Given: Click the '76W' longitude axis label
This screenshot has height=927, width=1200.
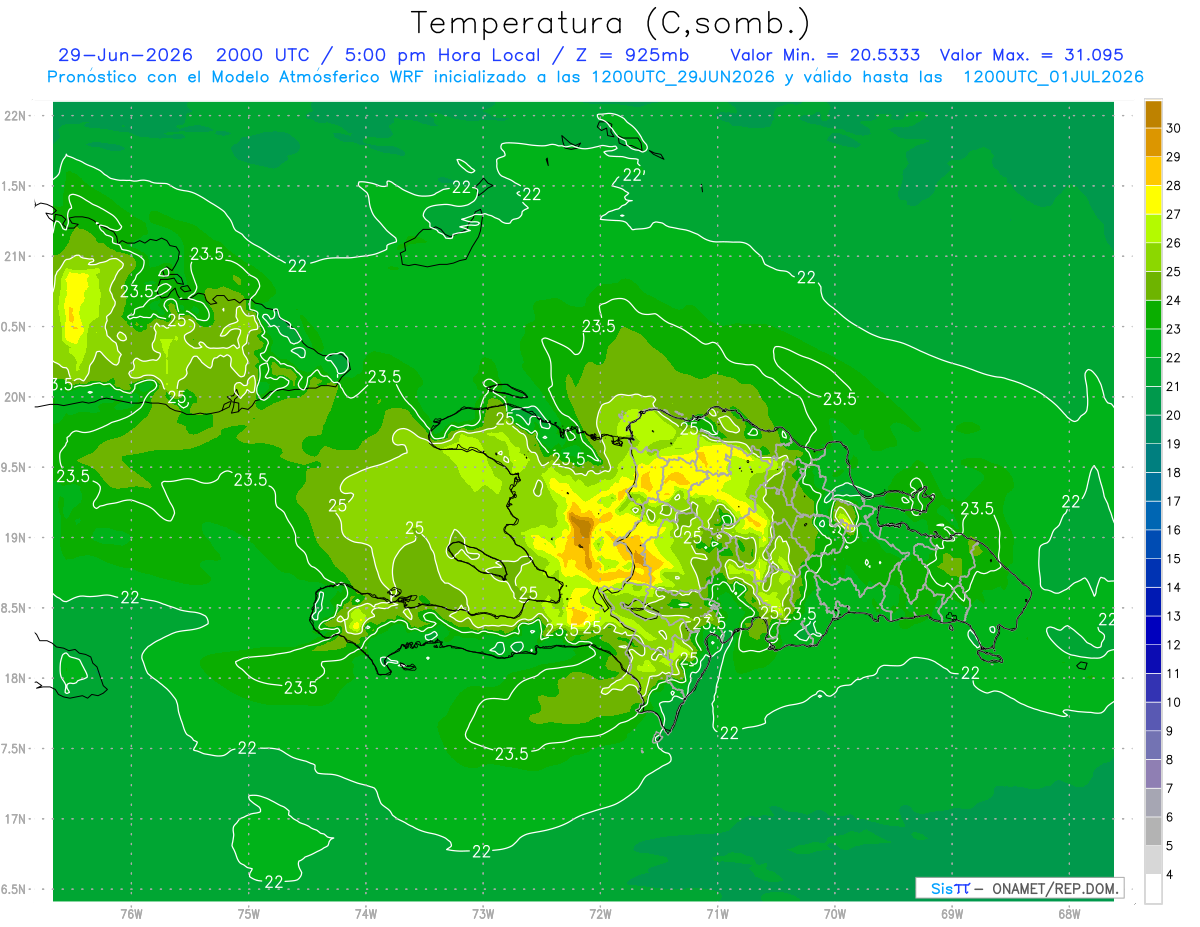Looking at the screenshot, I should coord(131,914).
